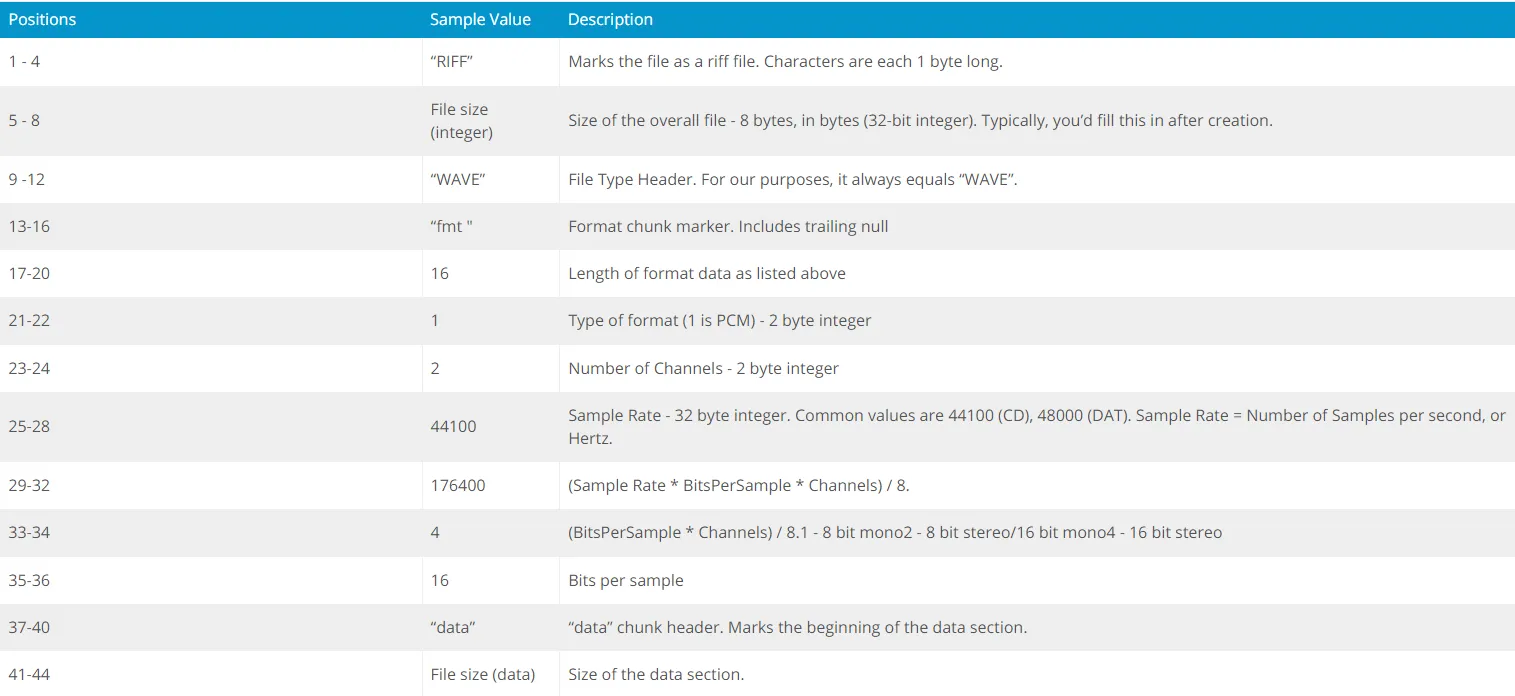Click the Number of Channels description text
The height and width of the screenshot is (696, 1515).
click(x=703, y=368)
